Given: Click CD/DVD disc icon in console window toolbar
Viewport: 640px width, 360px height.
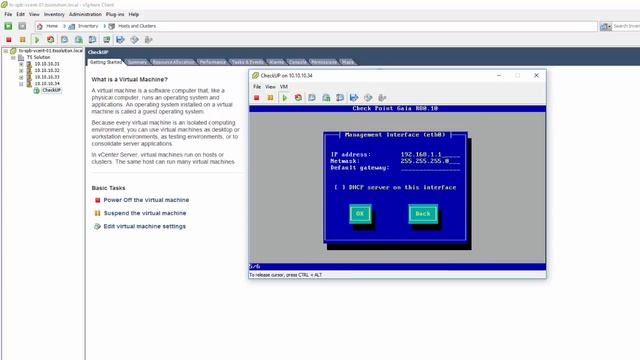Looking at the screenshot, I should [x=368, y=98].
